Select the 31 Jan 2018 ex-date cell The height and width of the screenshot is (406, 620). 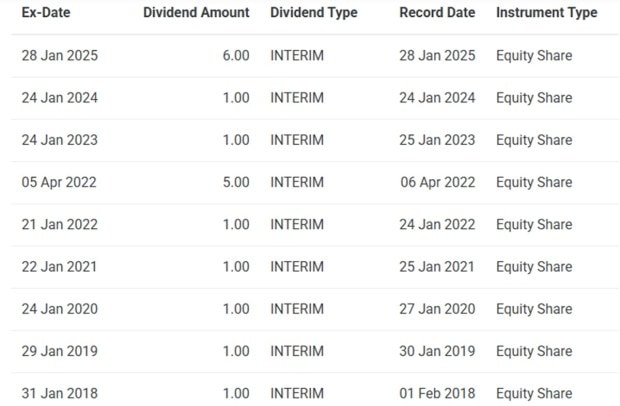click(x=59, y=393)
